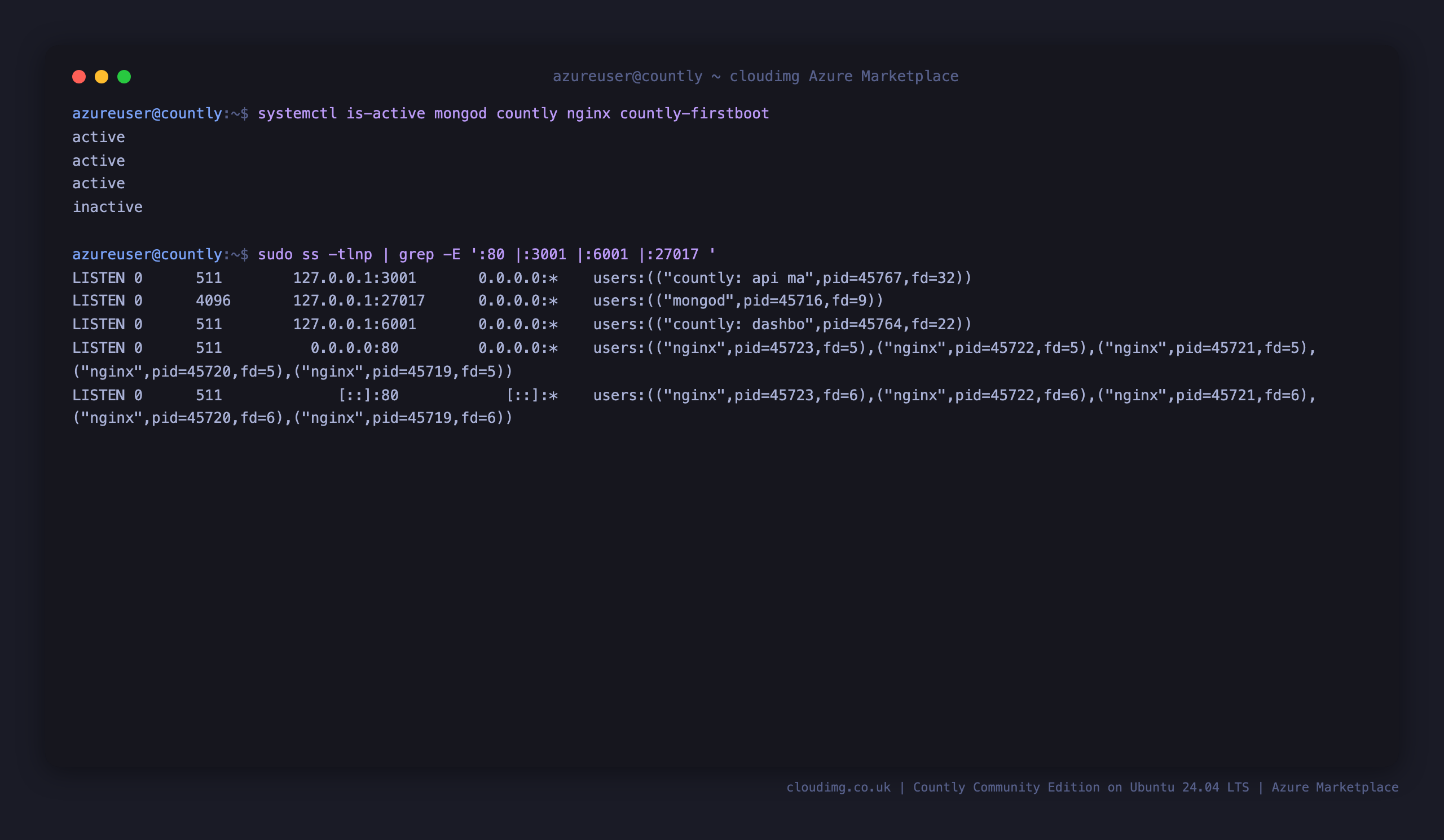Click the wrapped line ending with 'pid=45719,fd=6))'
Screen dimensions: 1444x840
pos(292,418)
